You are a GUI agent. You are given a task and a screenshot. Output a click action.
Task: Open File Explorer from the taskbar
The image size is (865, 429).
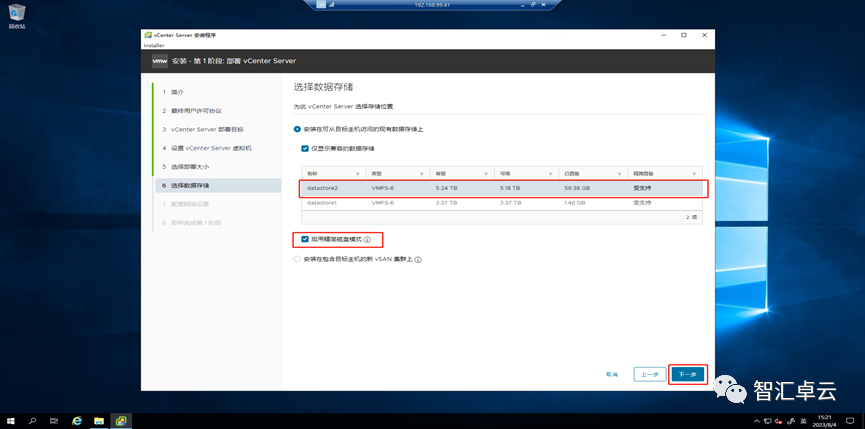tap(99, 421)
